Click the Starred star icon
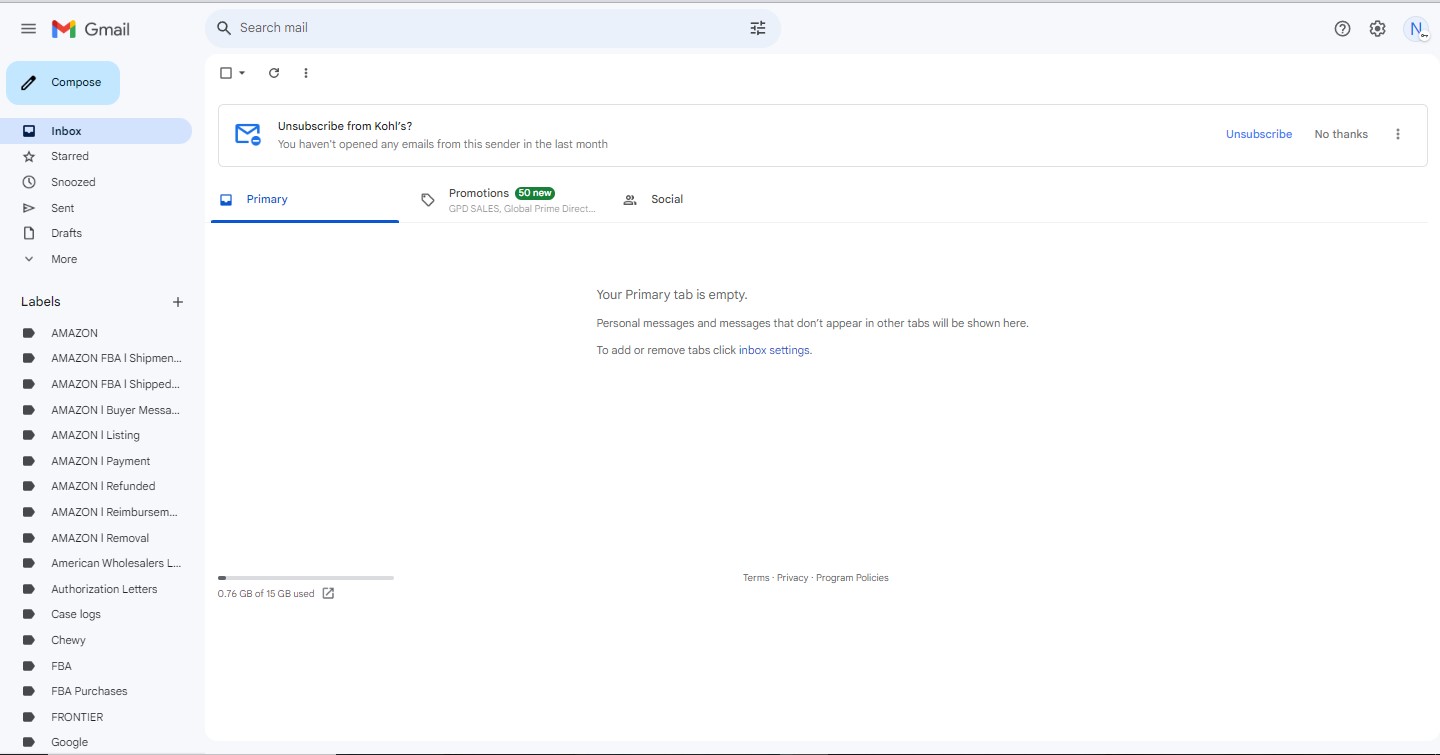The width and height of the screenshot is (1440, 755). 29,157
